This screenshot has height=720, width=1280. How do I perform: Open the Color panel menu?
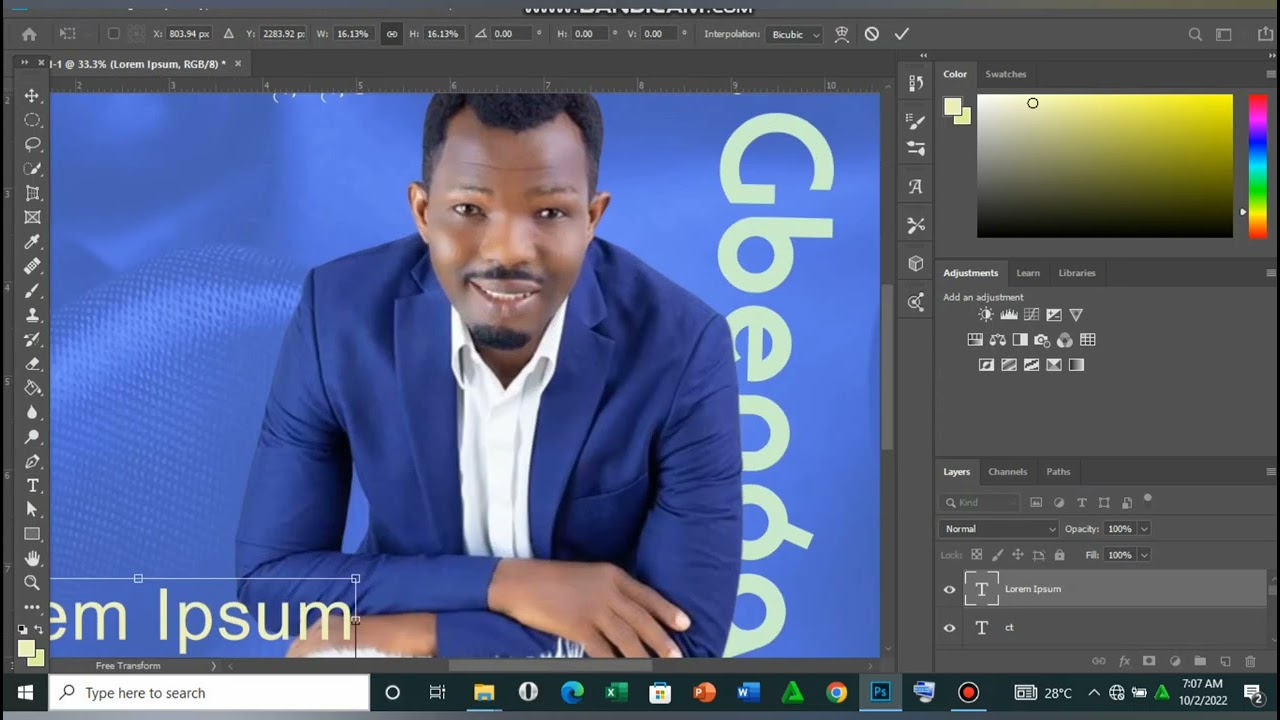pos(1270,74)
